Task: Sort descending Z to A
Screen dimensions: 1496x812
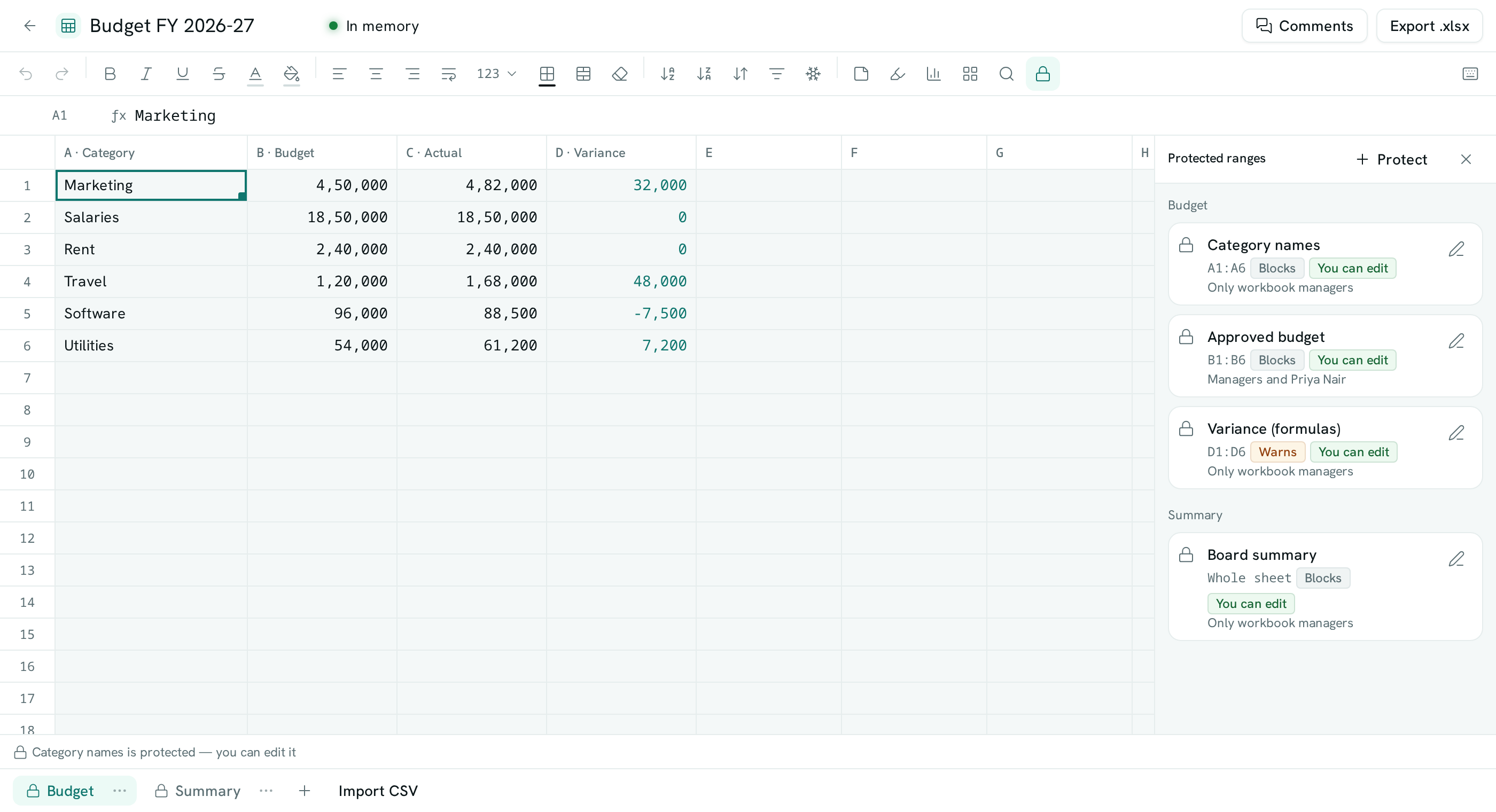Action: (x=704, y=74)
